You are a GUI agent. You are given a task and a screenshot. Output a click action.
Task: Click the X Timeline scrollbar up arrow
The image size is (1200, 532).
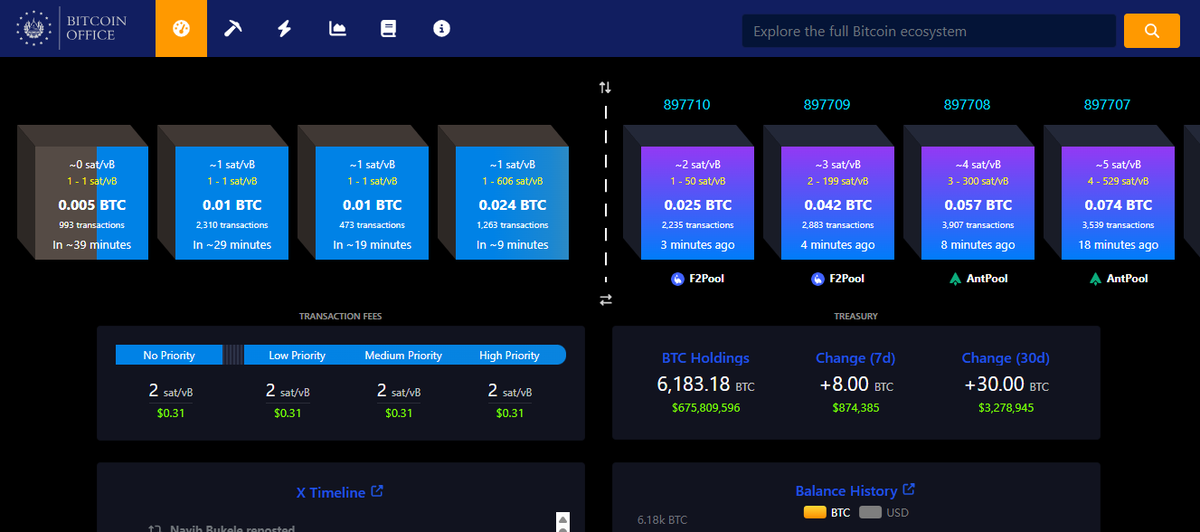click(x=563, y=521)
